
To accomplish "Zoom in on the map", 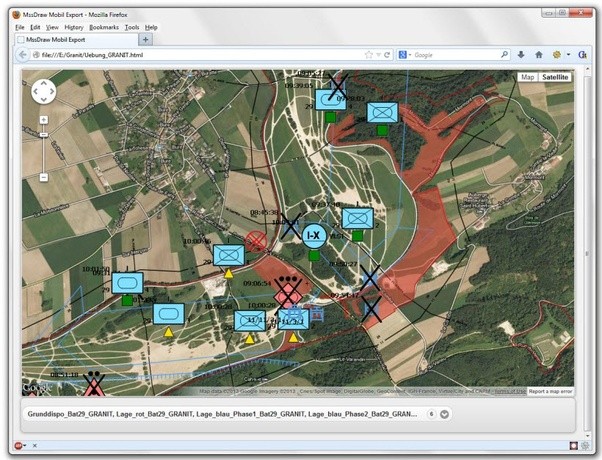I will [x=44, y=120].
